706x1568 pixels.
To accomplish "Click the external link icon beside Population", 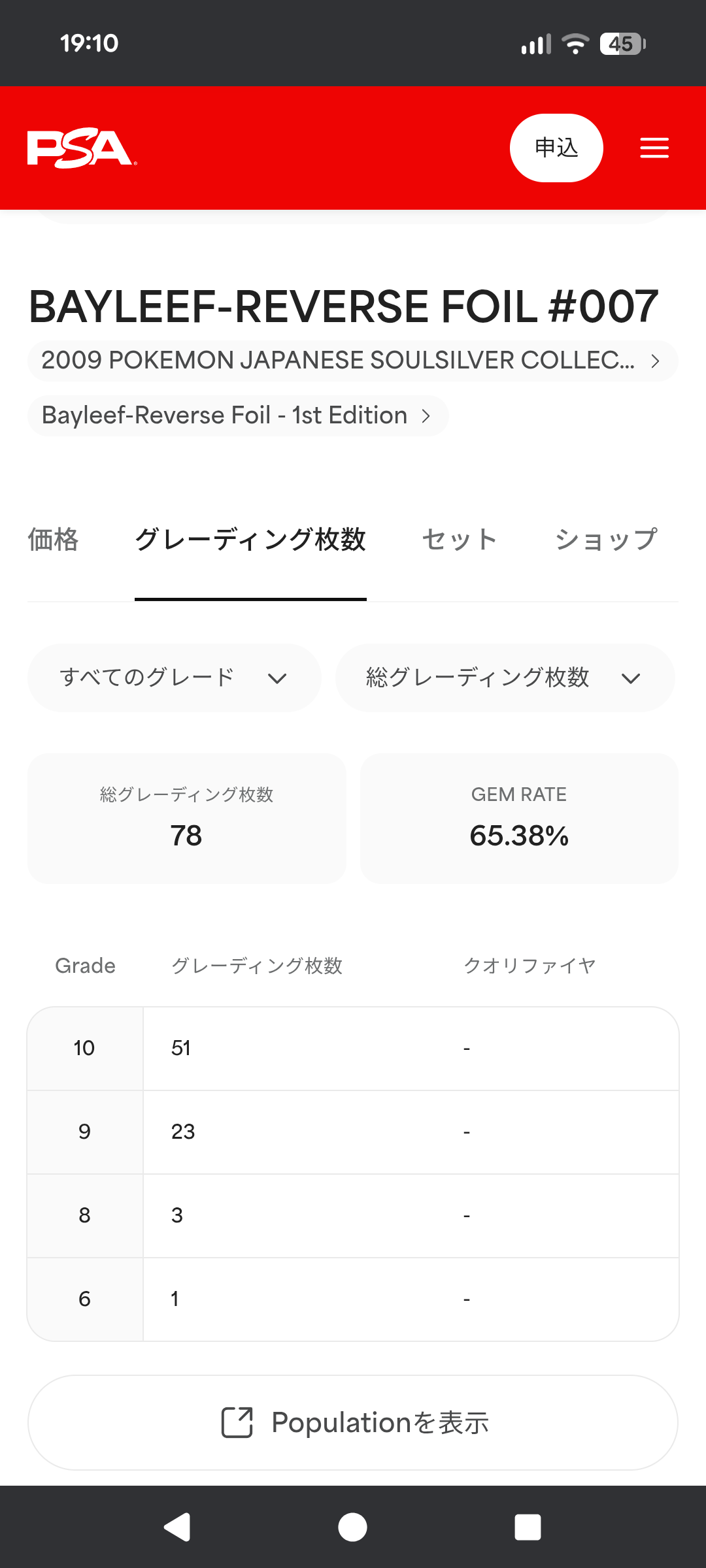I will pos(237,1422).
